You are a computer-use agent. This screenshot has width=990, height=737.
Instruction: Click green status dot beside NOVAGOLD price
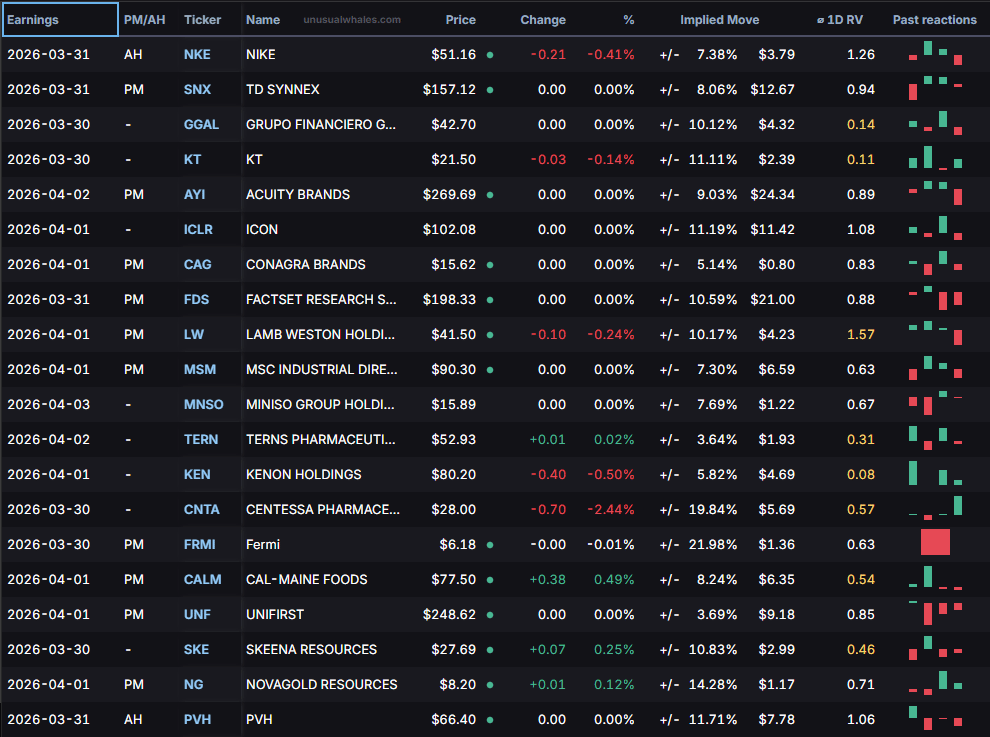(x=490, y=685)
